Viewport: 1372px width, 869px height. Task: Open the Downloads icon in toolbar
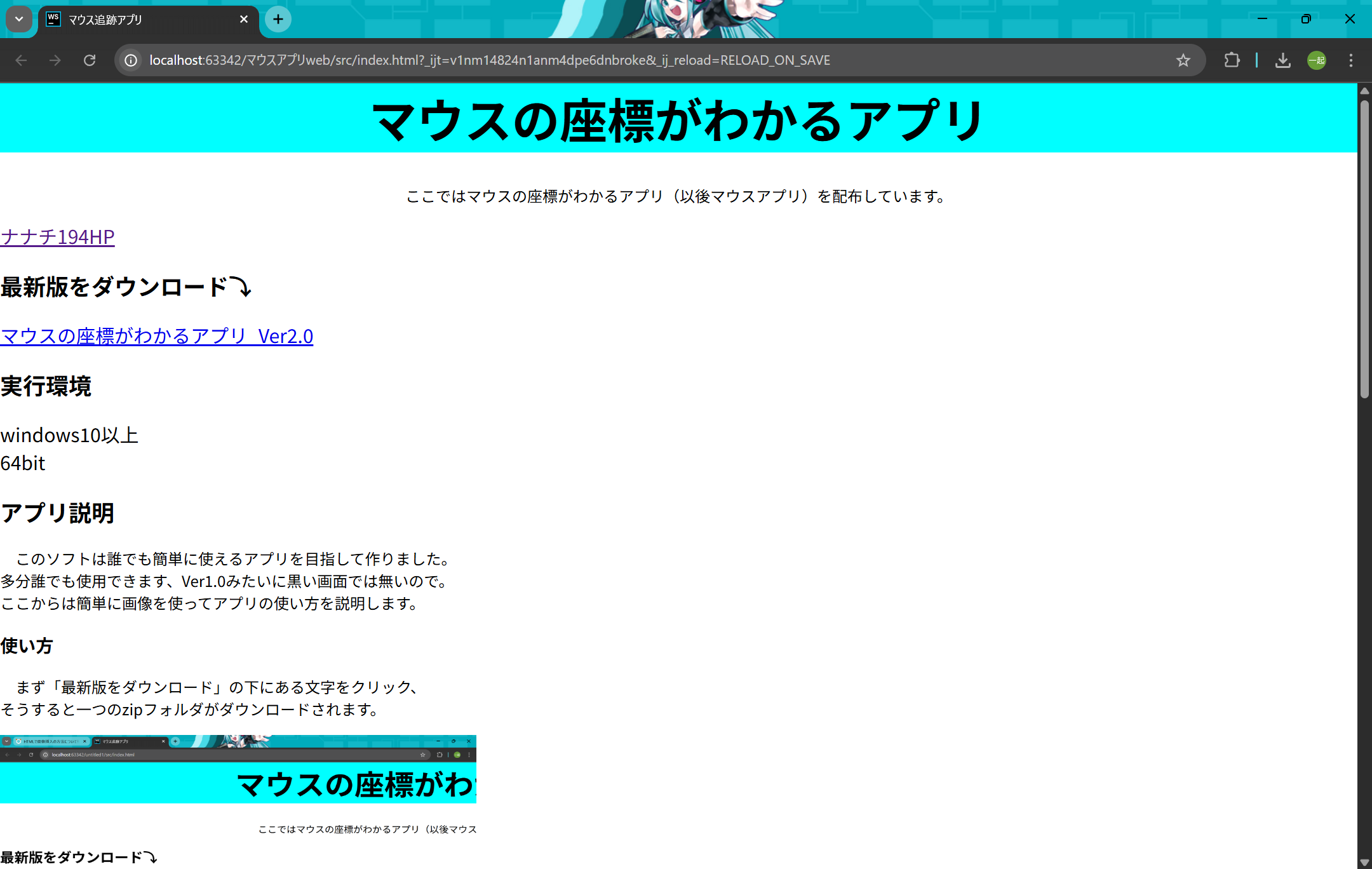[1282, 60]
